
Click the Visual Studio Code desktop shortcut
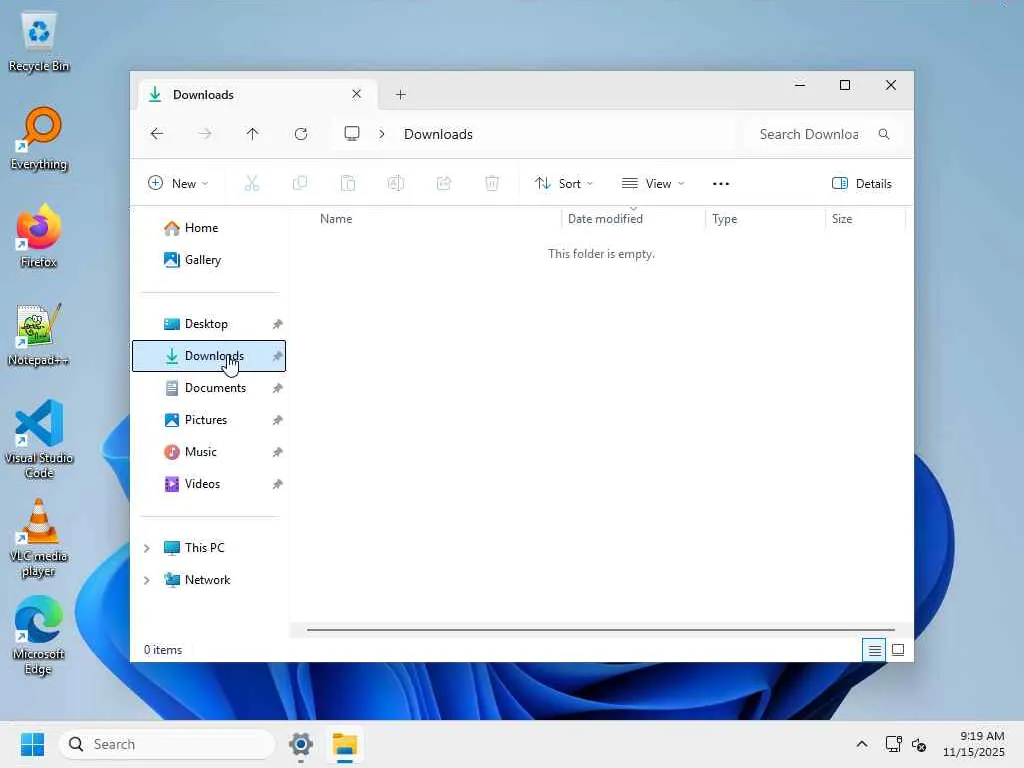(39, 439)
